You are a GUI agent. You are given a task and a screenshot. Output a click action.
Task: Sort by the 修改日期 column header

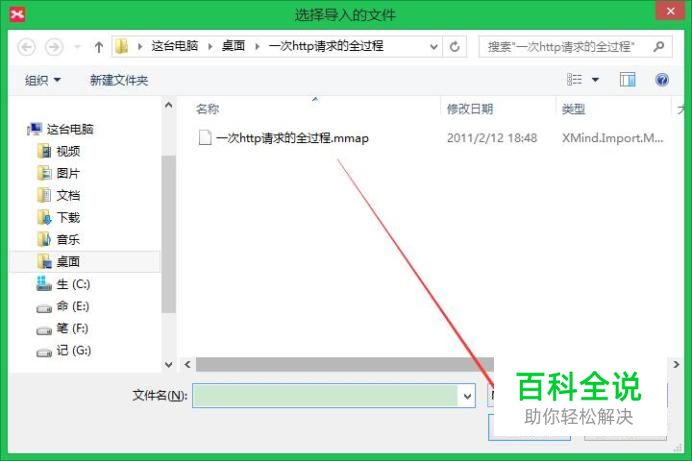(470, 109)
